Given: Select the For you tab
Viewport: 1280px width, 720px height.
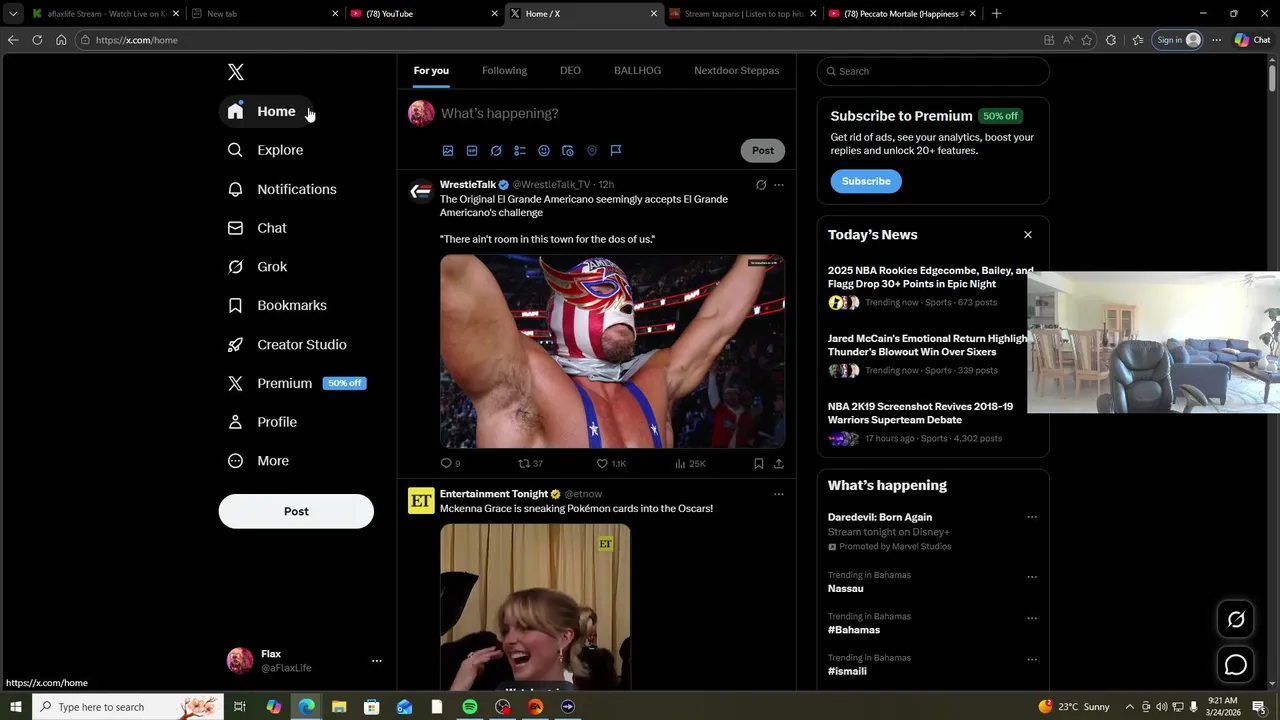Looking at the screenshot, I should tap(431, 71).
